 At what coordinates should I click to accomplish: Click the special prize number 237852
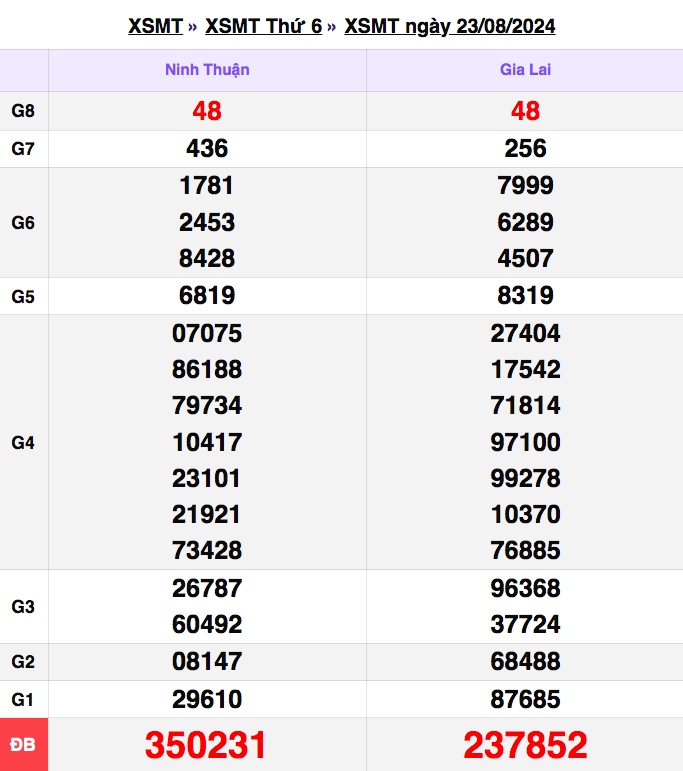point(525,745)
